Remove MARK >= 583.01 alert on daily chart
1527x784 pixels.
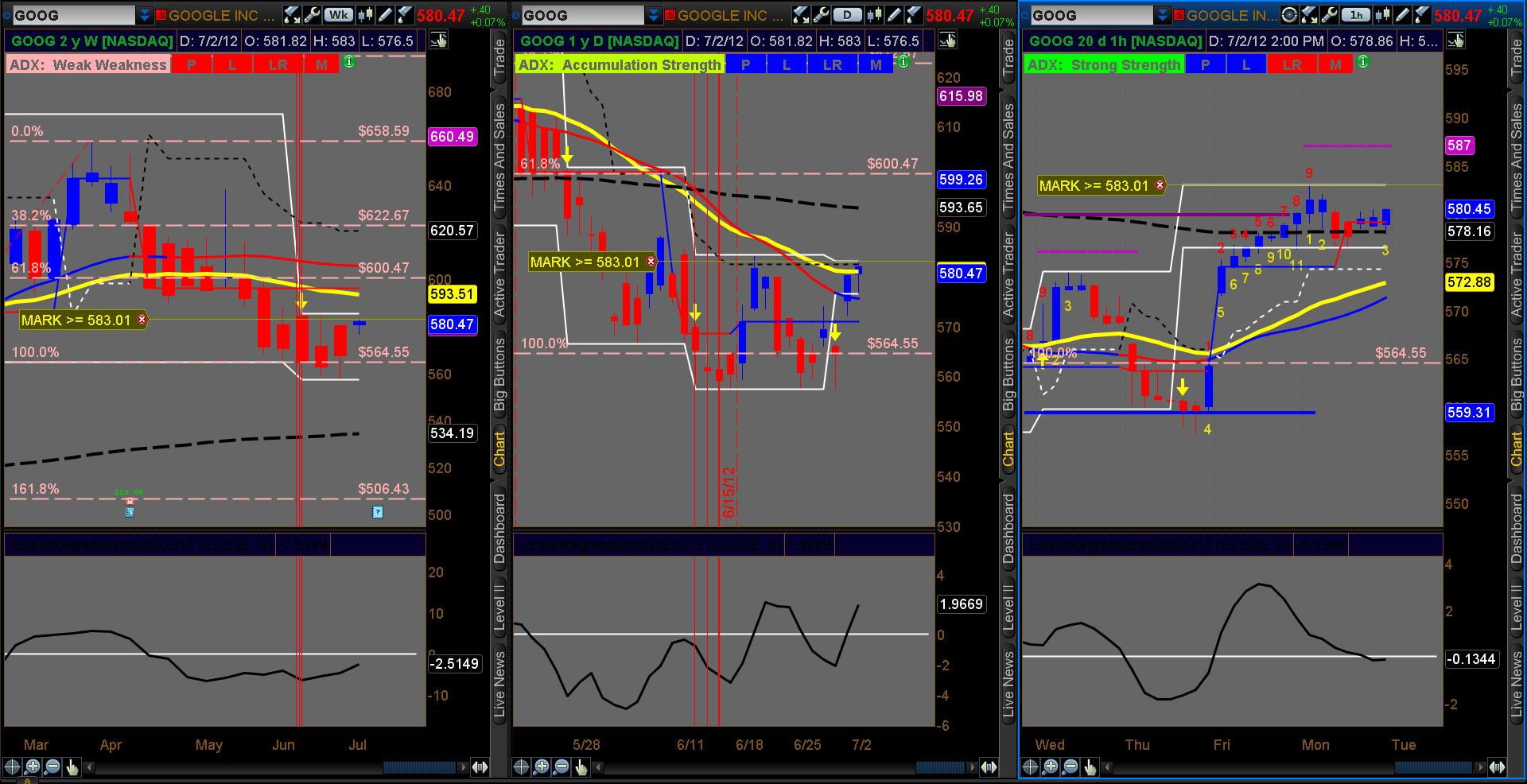tap(651, 262)
